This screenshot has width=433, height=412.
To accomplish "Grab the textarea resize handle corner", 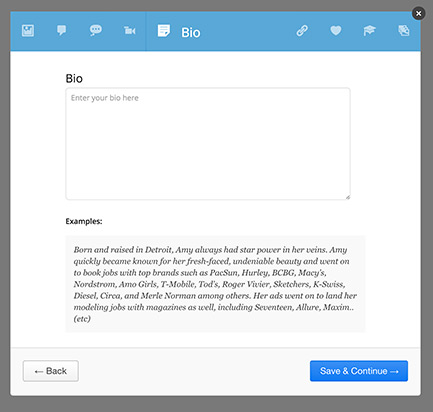I will (x=348, y=197).
